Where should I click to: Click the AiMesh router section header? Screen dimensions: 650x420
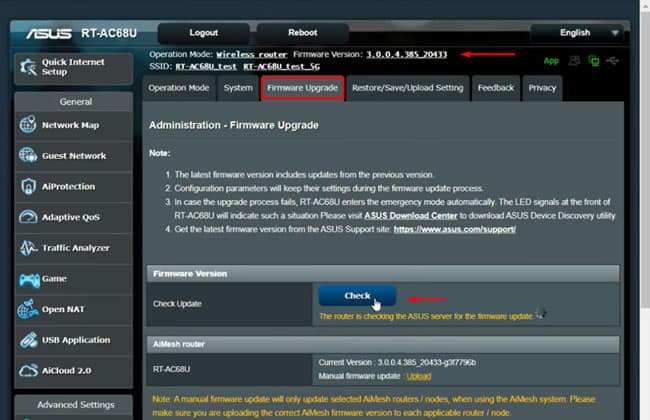click(x=383, y=344)
